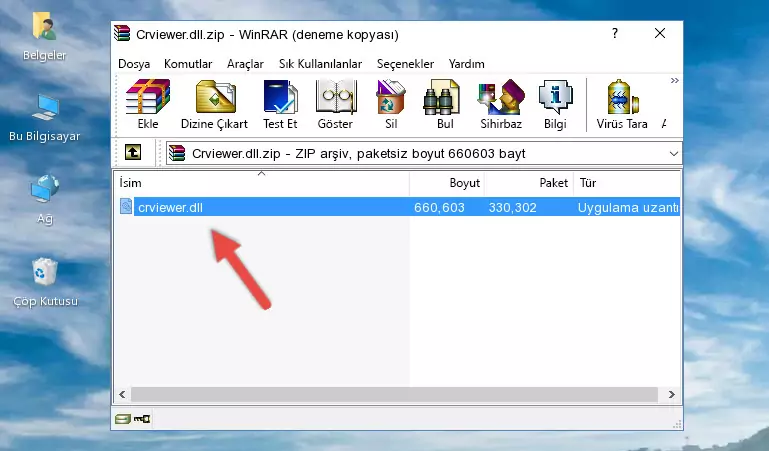Go up one folder level

coord(133,152)
